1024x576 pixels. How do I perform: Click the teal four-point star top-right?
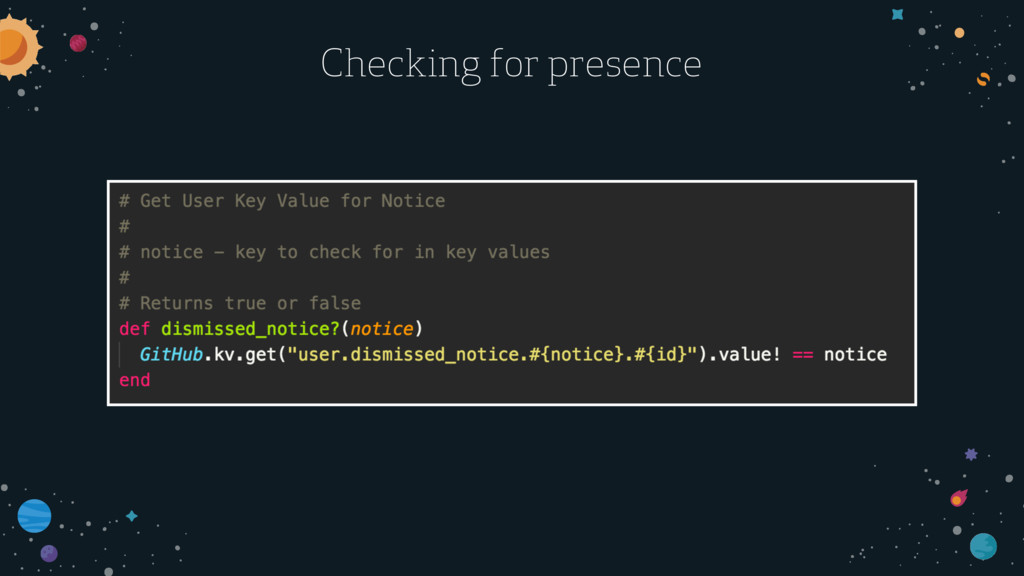(x=898, y=14)
